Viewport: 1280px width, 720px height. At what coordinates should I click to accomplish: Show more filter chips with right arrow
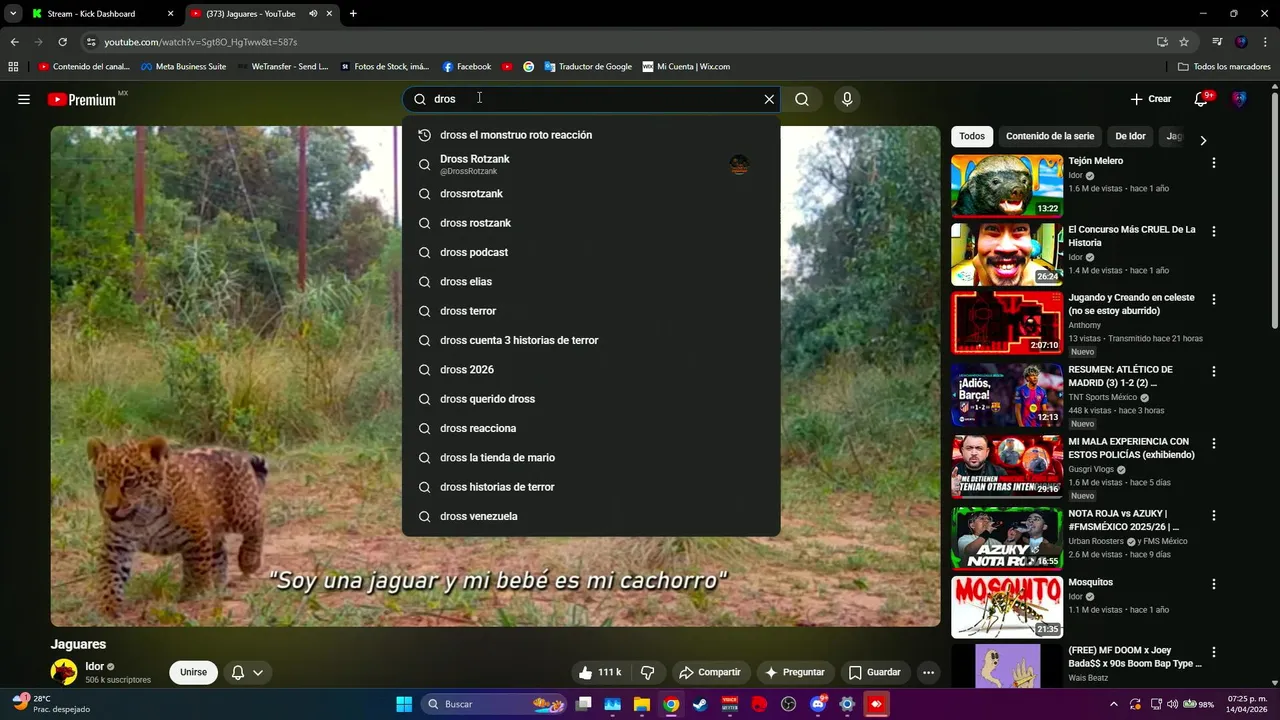(1203, 141)
